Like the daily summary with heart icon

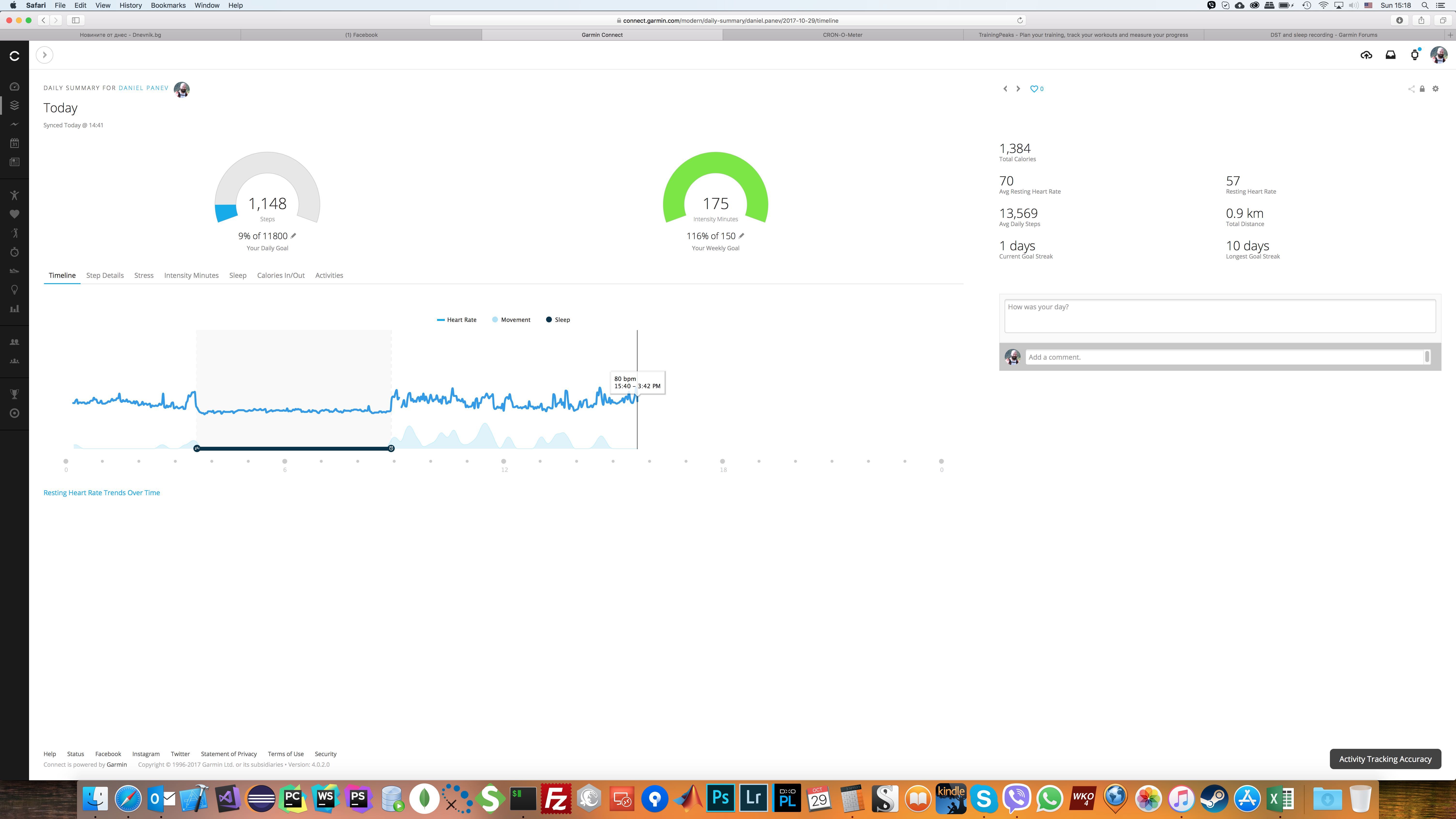[x=1034, y=89]
